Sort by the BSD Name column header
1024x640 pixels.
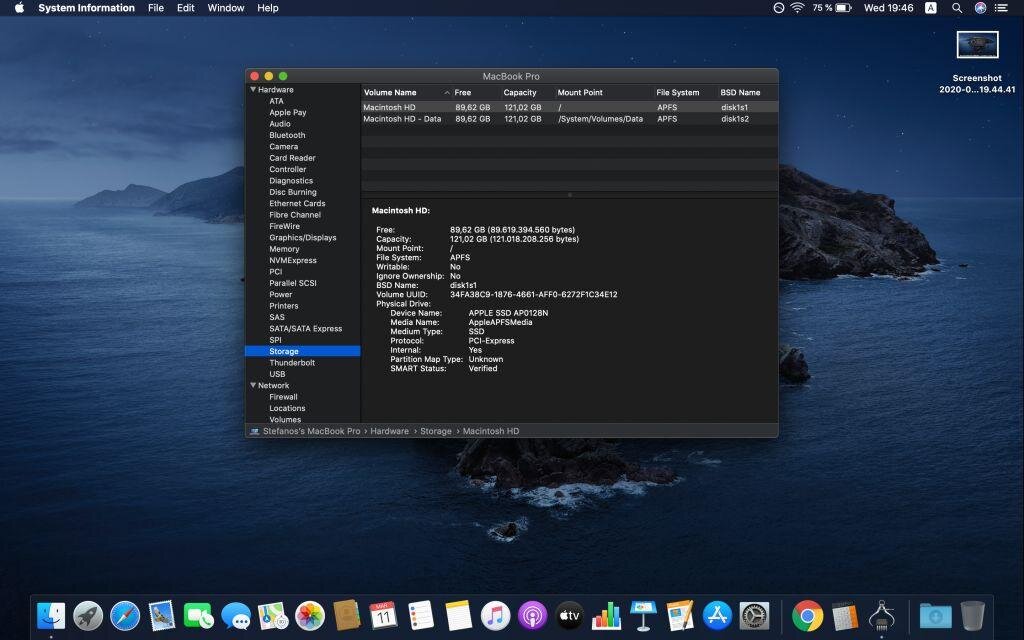740,93
